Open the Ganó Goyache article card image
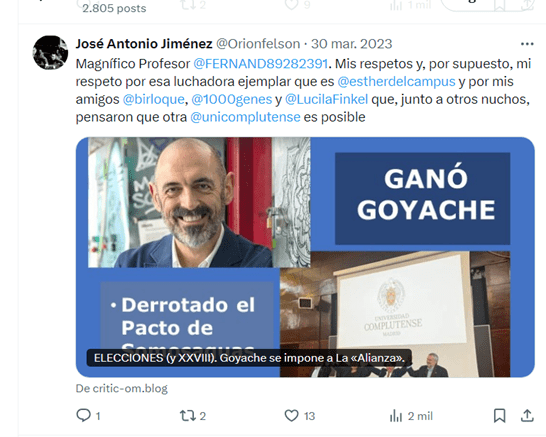546x437 pixels. pos(305,257)
